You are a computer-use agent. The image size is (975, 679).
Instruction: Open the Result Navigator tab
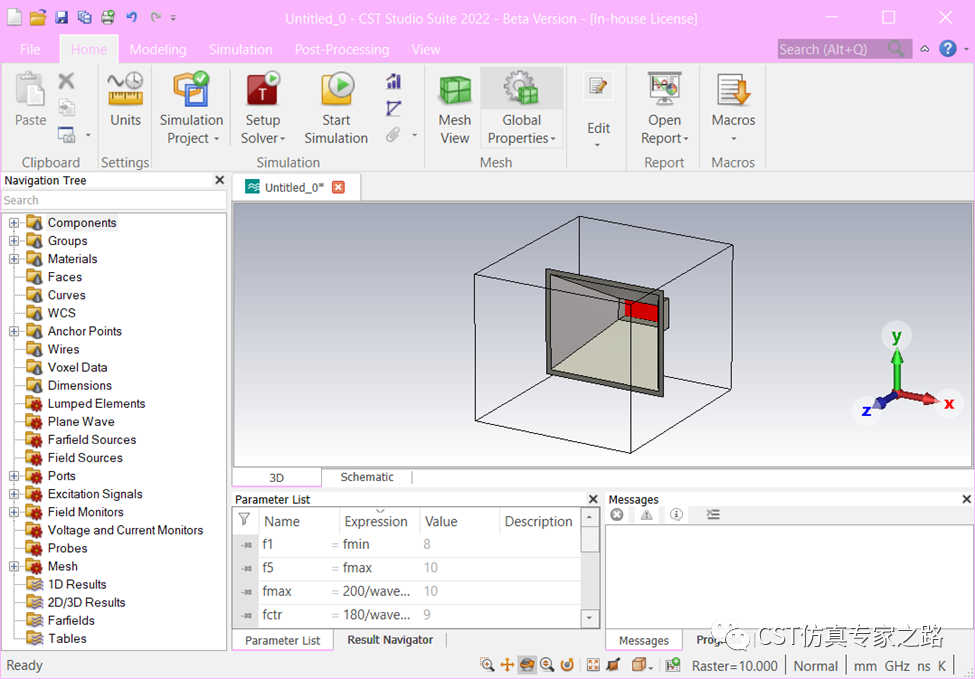(x=390, y=640)
